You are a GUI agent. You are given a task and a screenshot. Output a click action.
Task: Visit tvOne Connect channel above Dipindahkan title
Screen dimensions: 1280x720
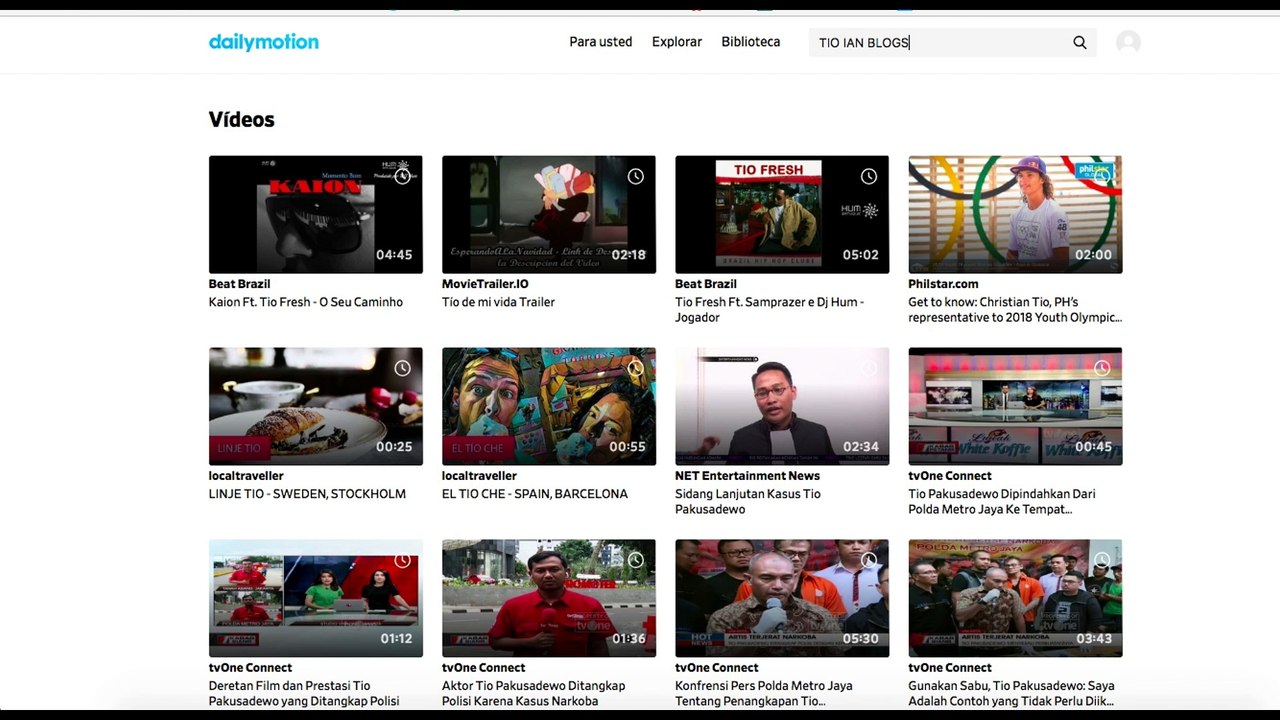(x=950, y=476)
